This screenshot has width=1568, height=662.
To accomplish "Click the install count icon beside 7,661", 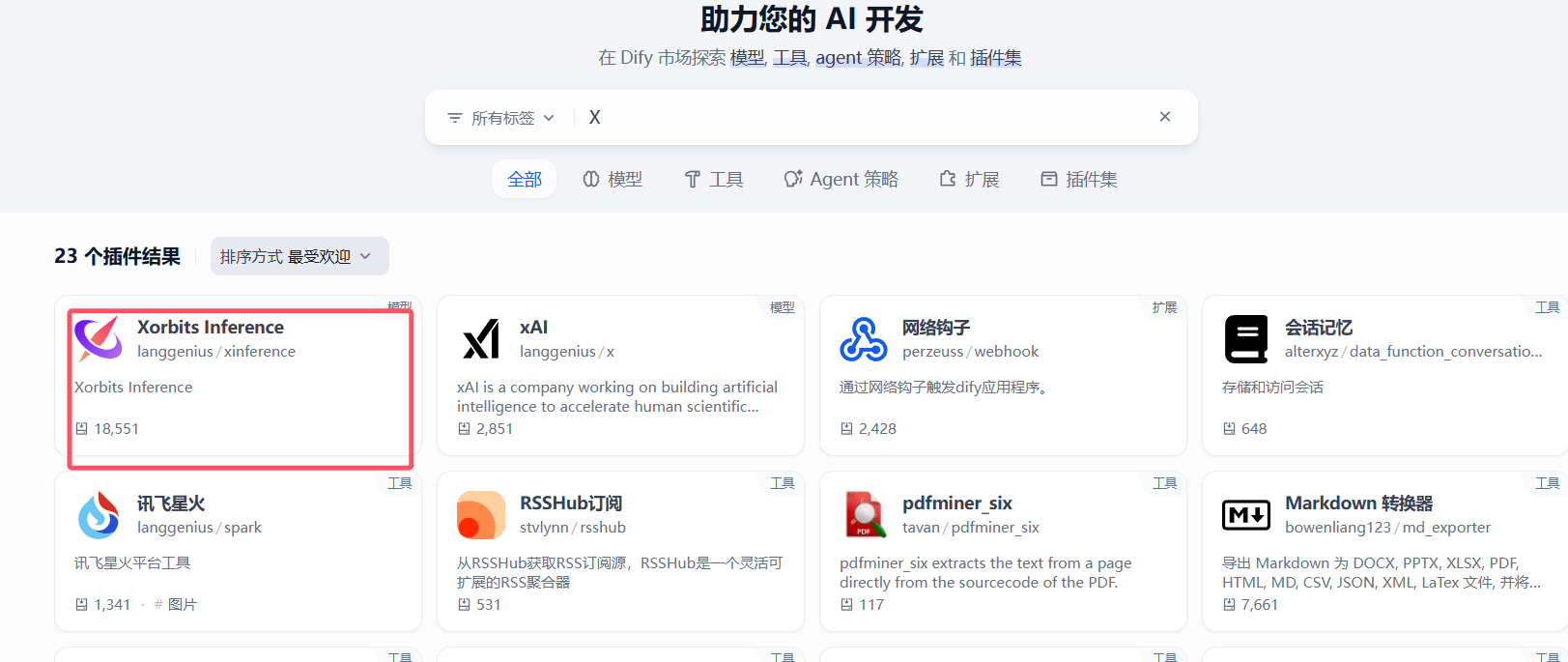I will tap(1230, 604).
